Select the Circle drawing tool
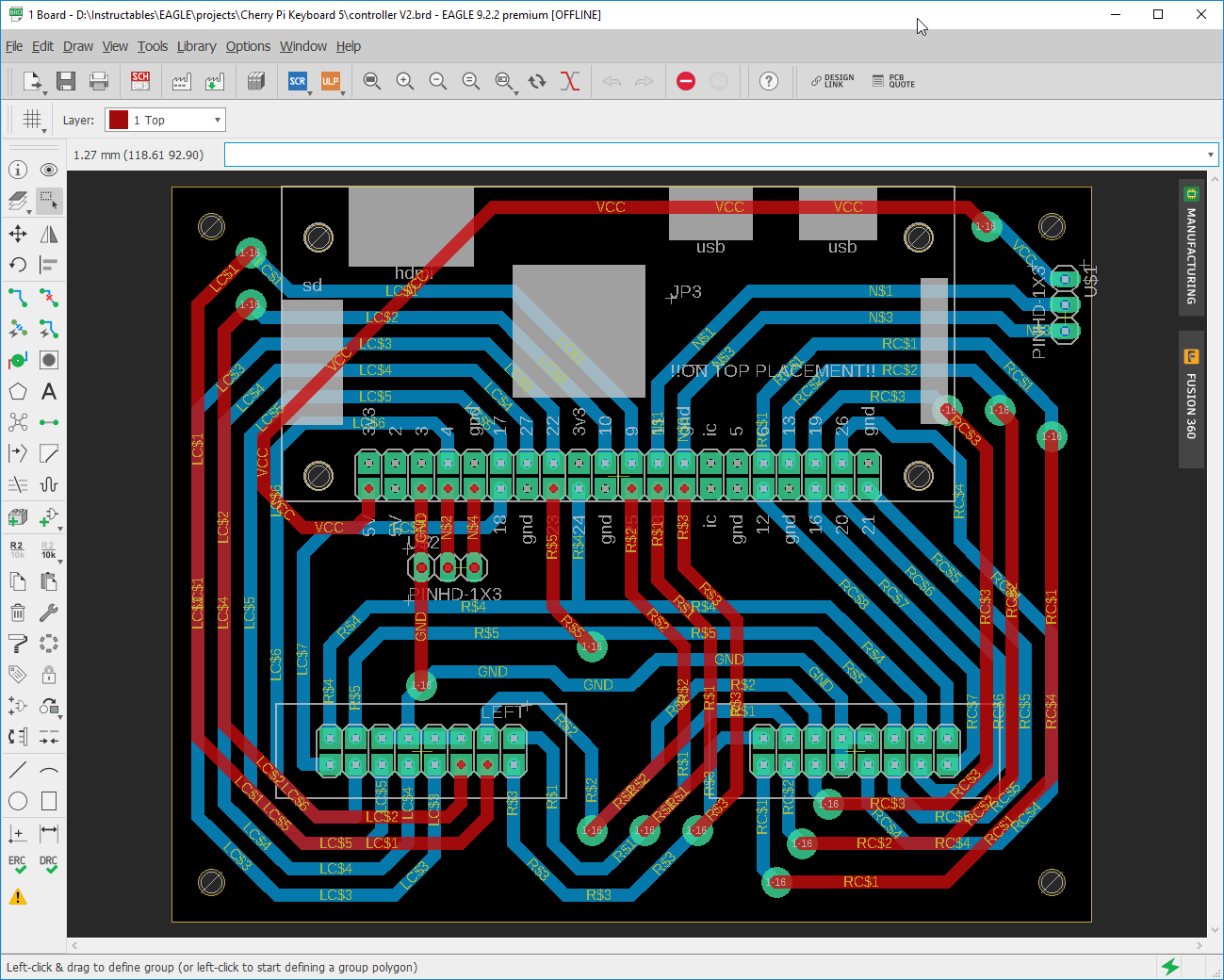Screen dimensions: 1224x980 (18, 801)
